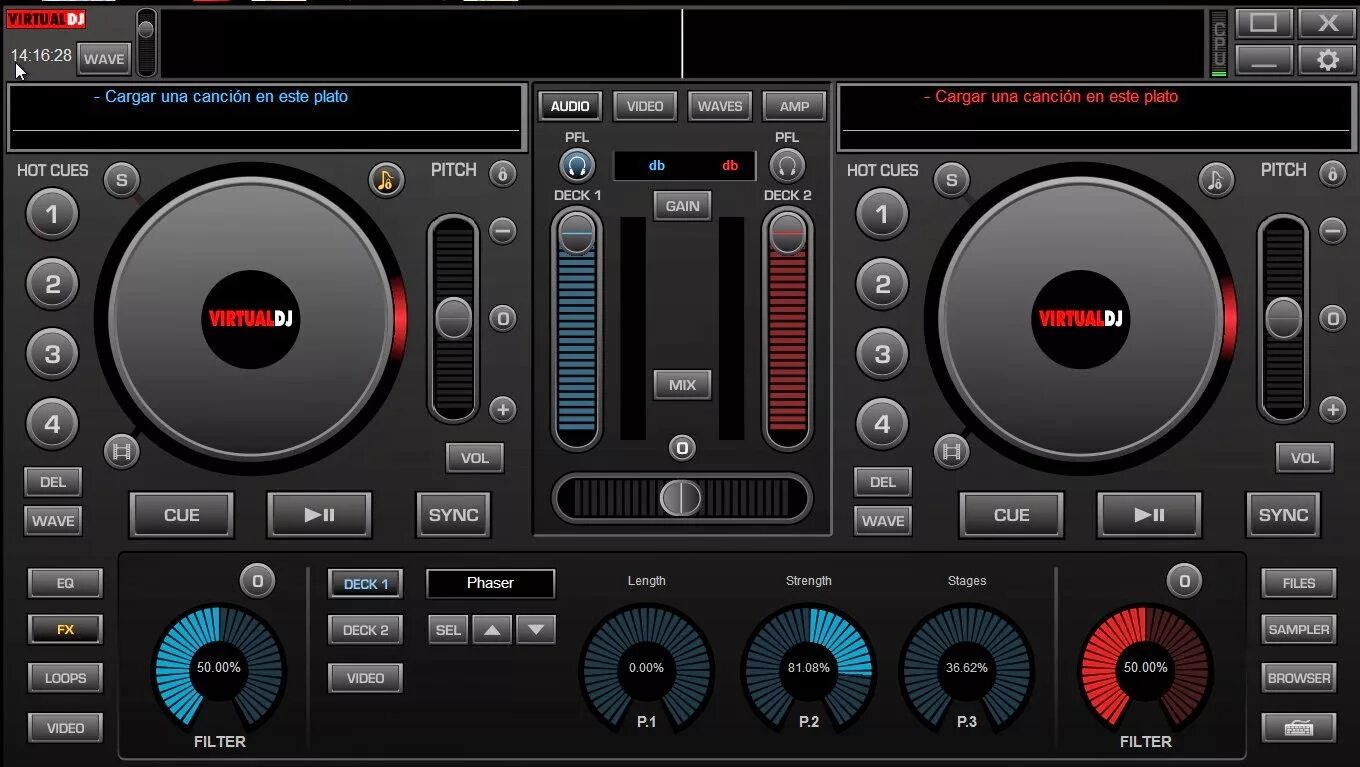The image size is (1360, 767).
Task: Click the down arrow beside SEL
Action: [536, 629]
